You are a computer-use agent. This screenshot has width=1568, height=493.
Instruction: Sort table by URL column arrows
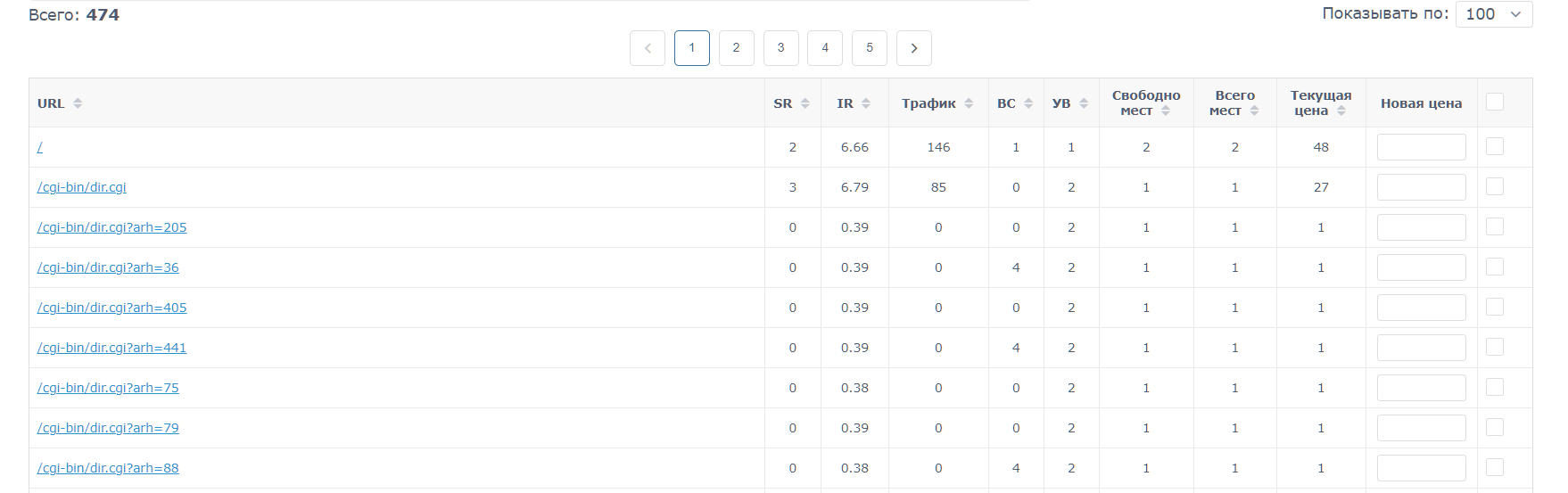pyautogui.click(x=78, y=103)
